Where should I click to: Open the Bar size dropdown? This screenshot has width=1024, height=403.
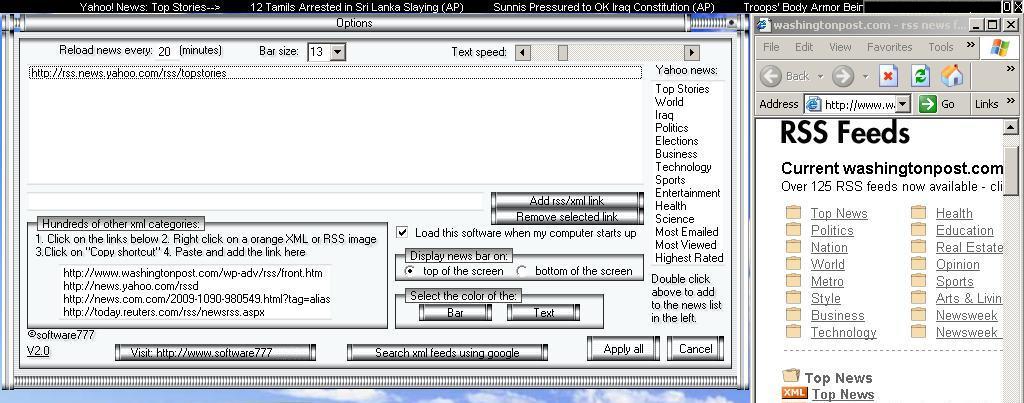[x=337, y=52]
